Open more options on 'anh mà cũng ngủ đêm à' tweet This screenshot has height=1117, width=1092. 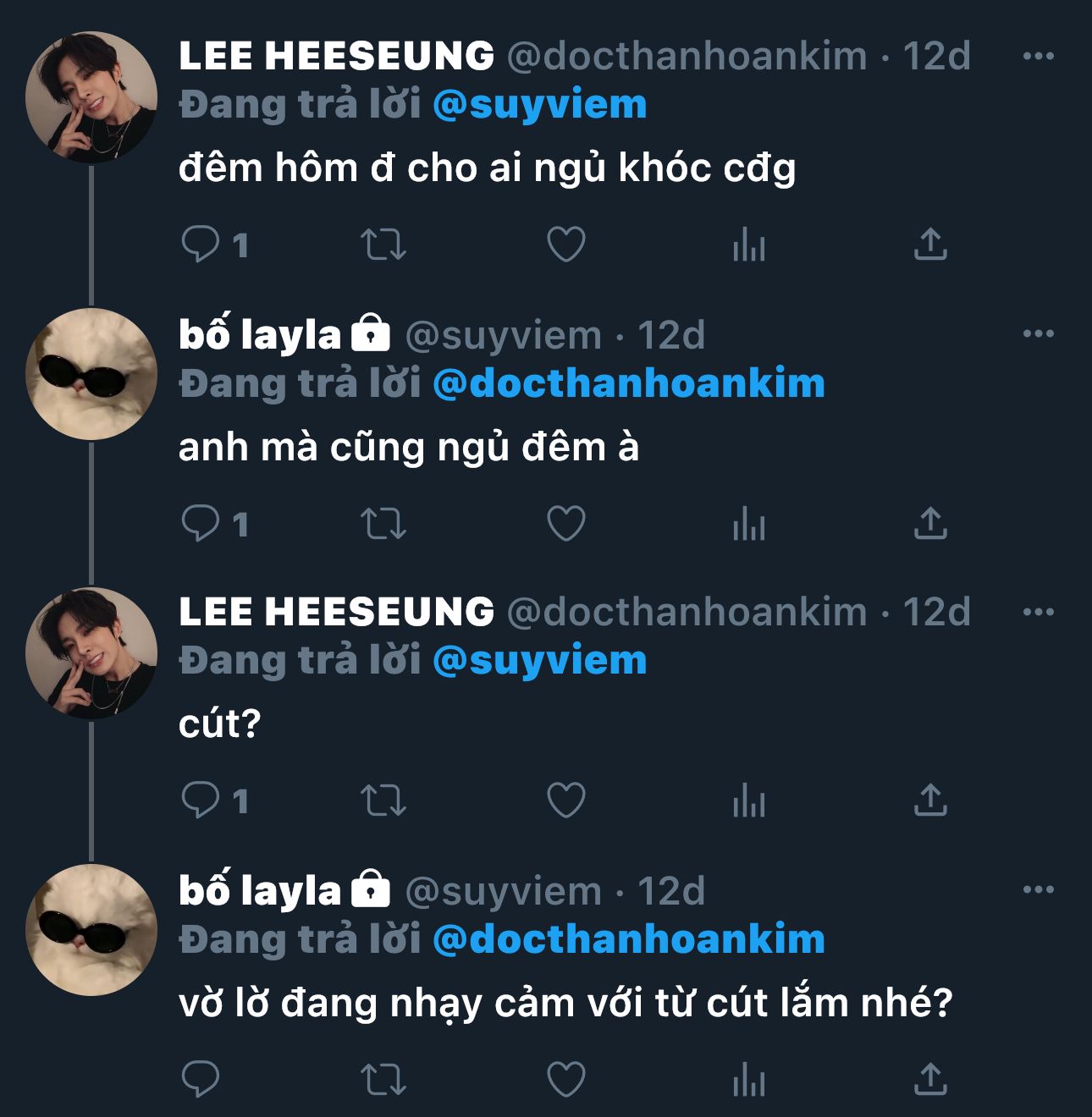click(1038, 333)
